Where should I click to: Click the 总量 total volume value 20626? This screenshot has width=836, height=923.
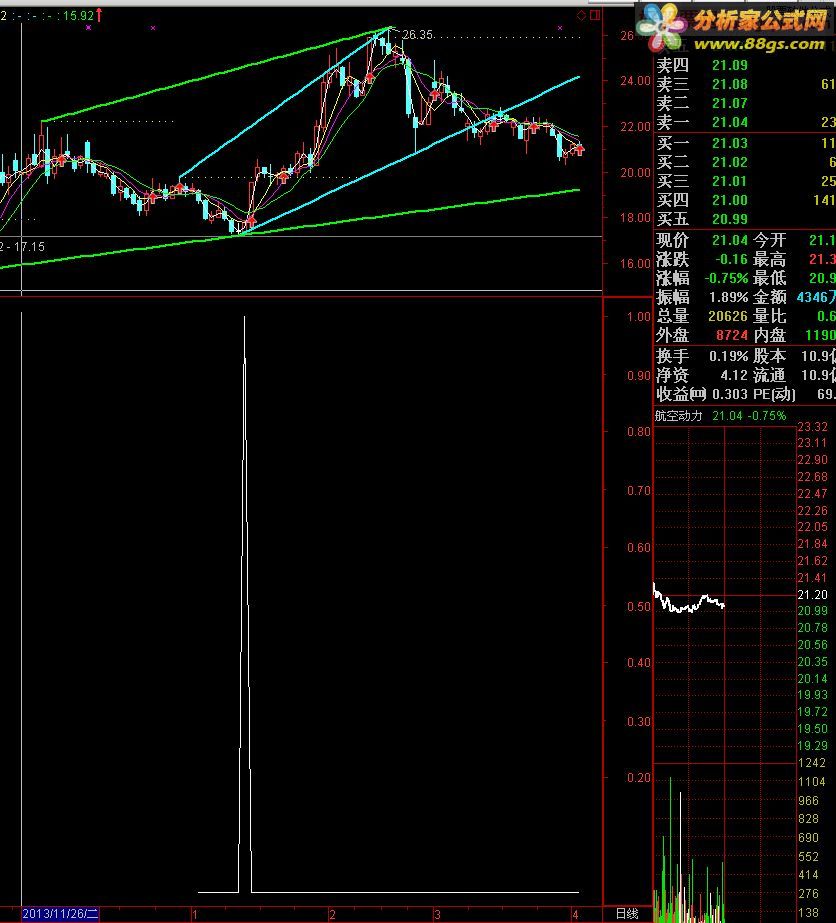tap(728, 316)
